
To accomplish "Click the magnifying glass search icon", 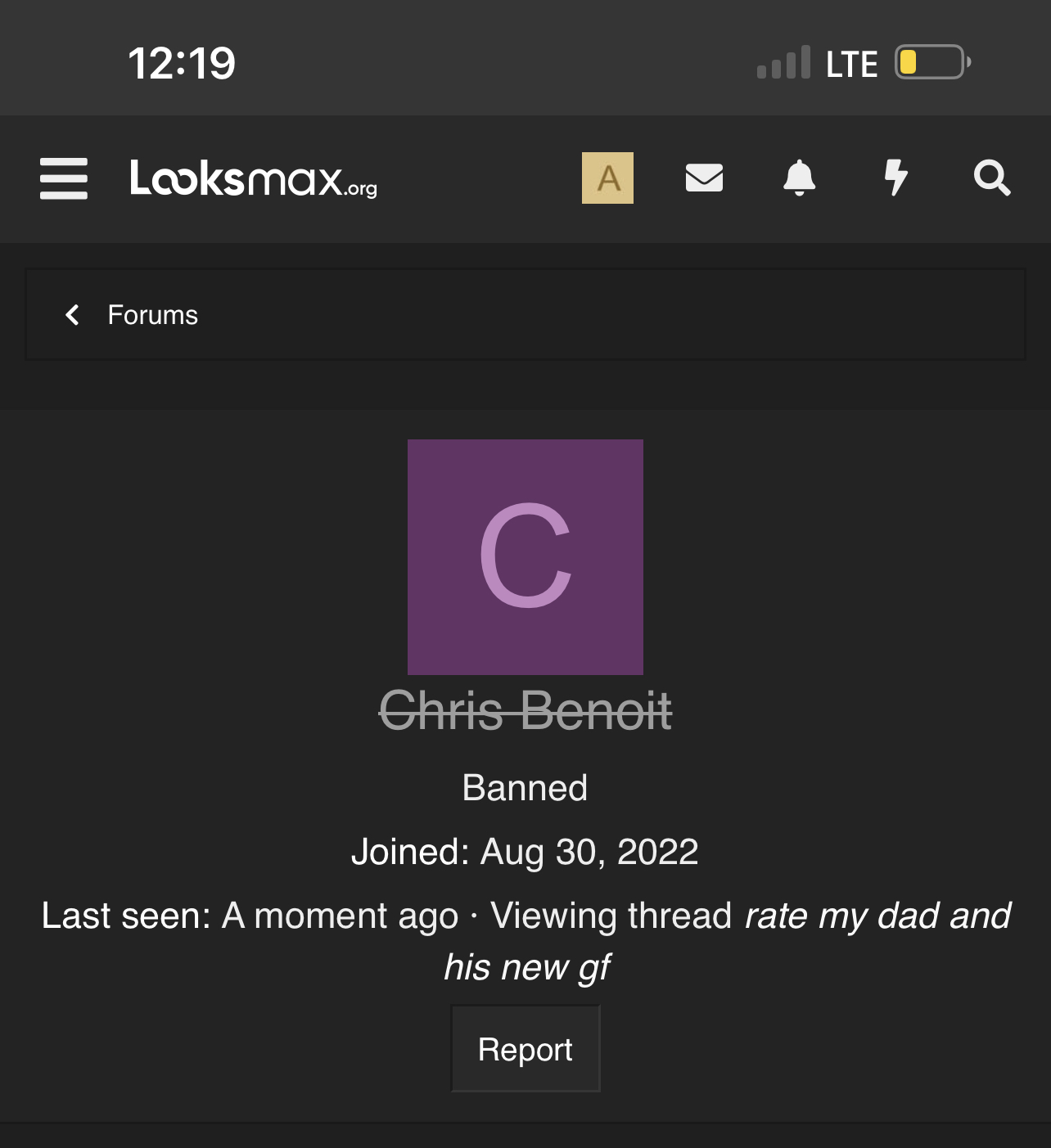I will (992, 178).
